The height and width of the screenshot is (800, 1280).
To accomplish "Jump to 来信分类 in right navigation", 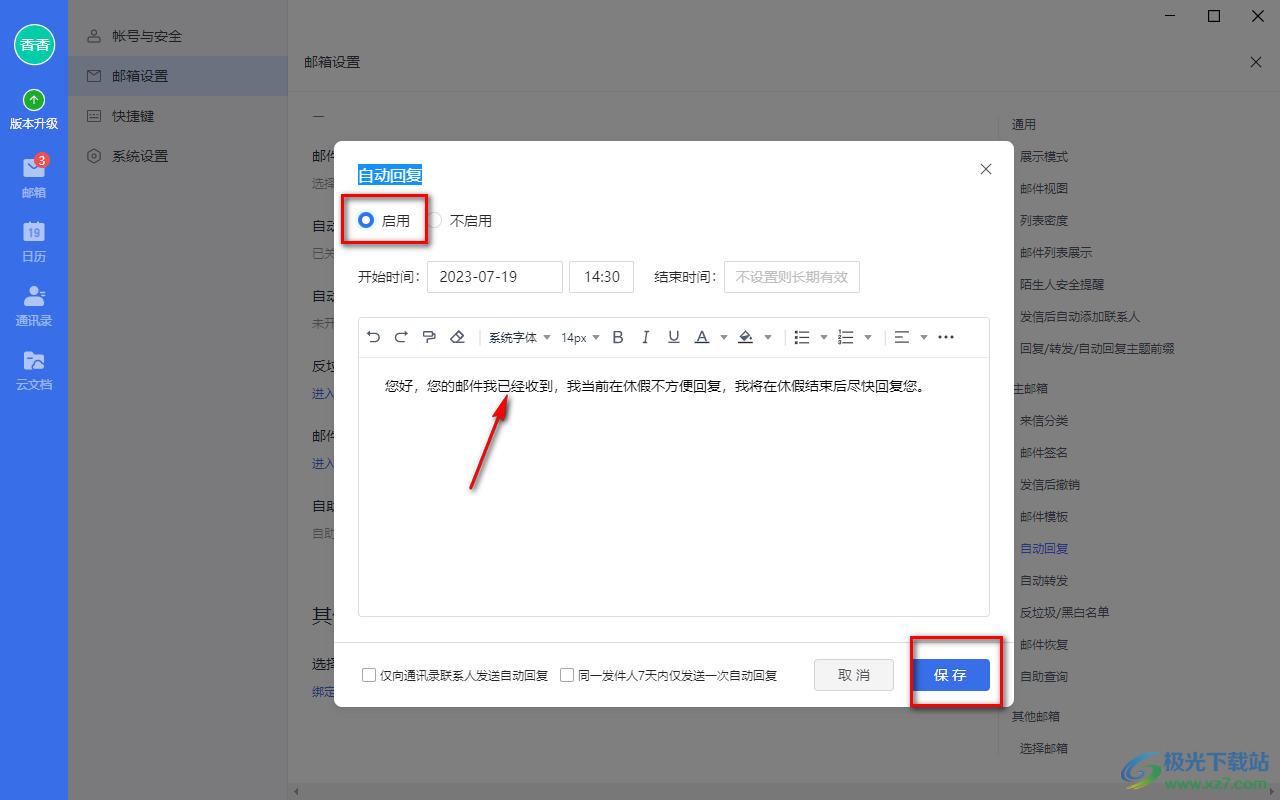I will pyautogui.click(x=1044, y=421).
